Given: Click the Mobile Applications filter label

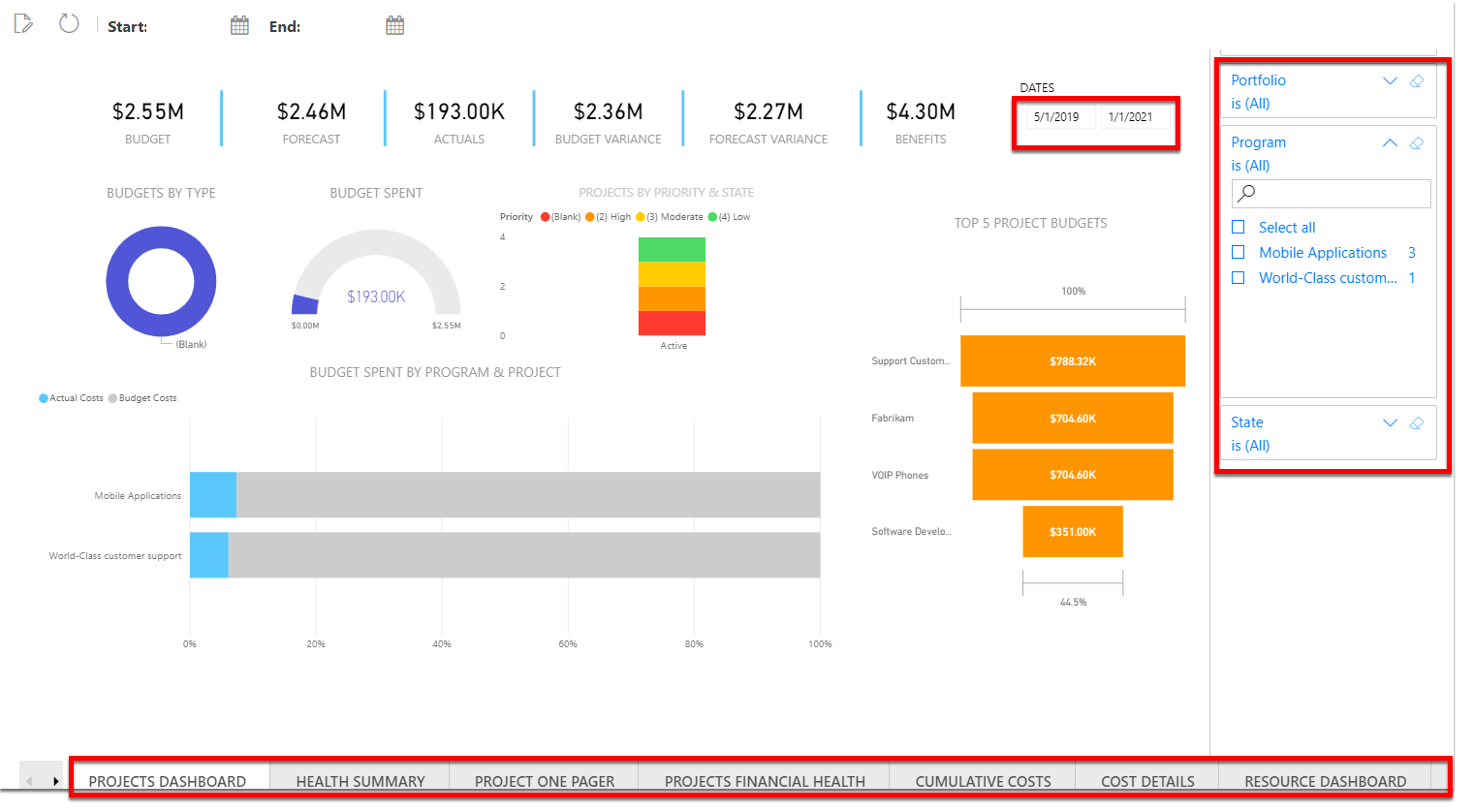Looking at the screenshot, I should click(1323, 252).
